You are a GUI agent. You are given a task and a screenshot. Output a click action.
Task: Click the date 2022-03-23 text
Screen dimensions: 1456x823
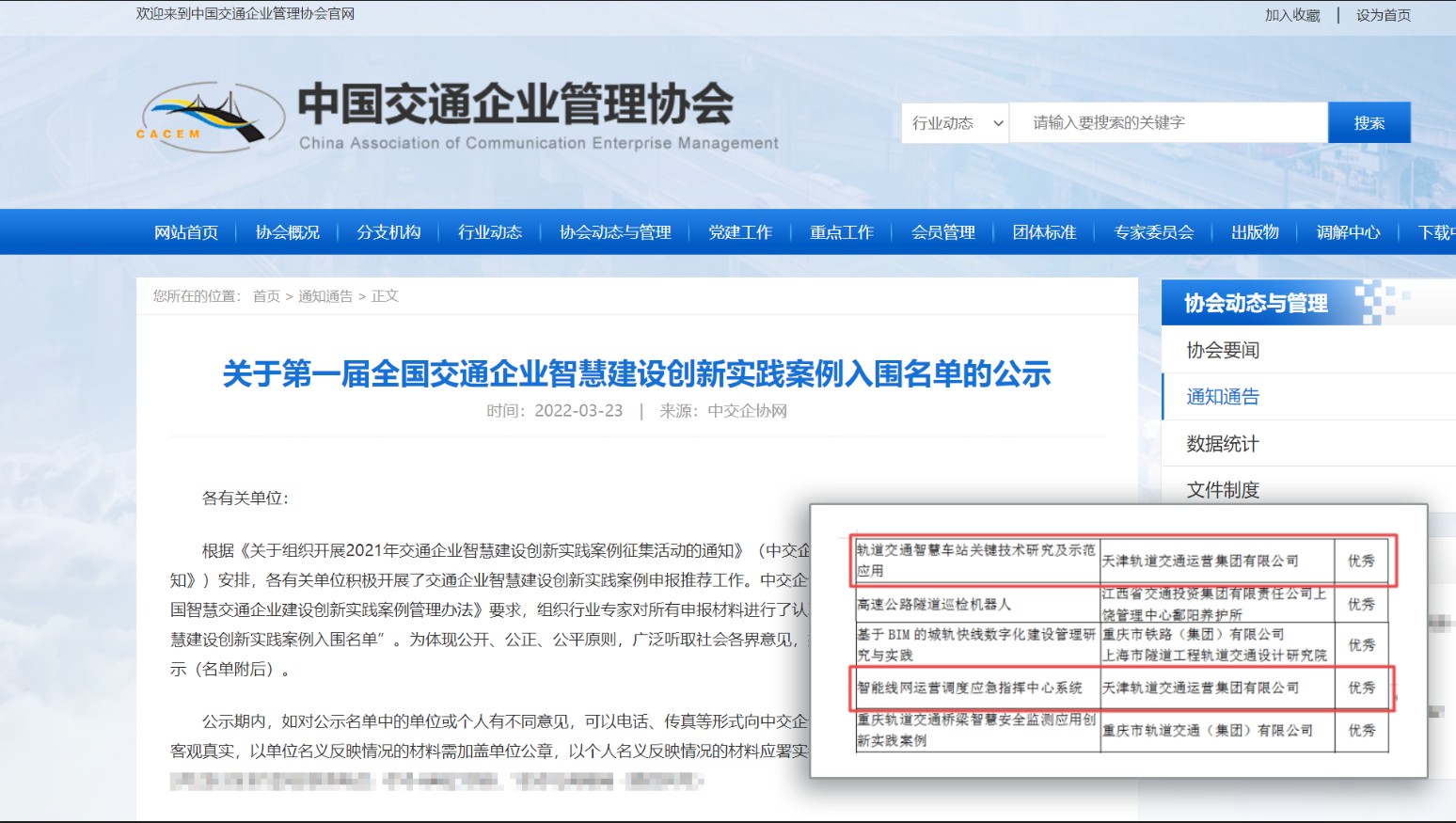tap(578, 411)
